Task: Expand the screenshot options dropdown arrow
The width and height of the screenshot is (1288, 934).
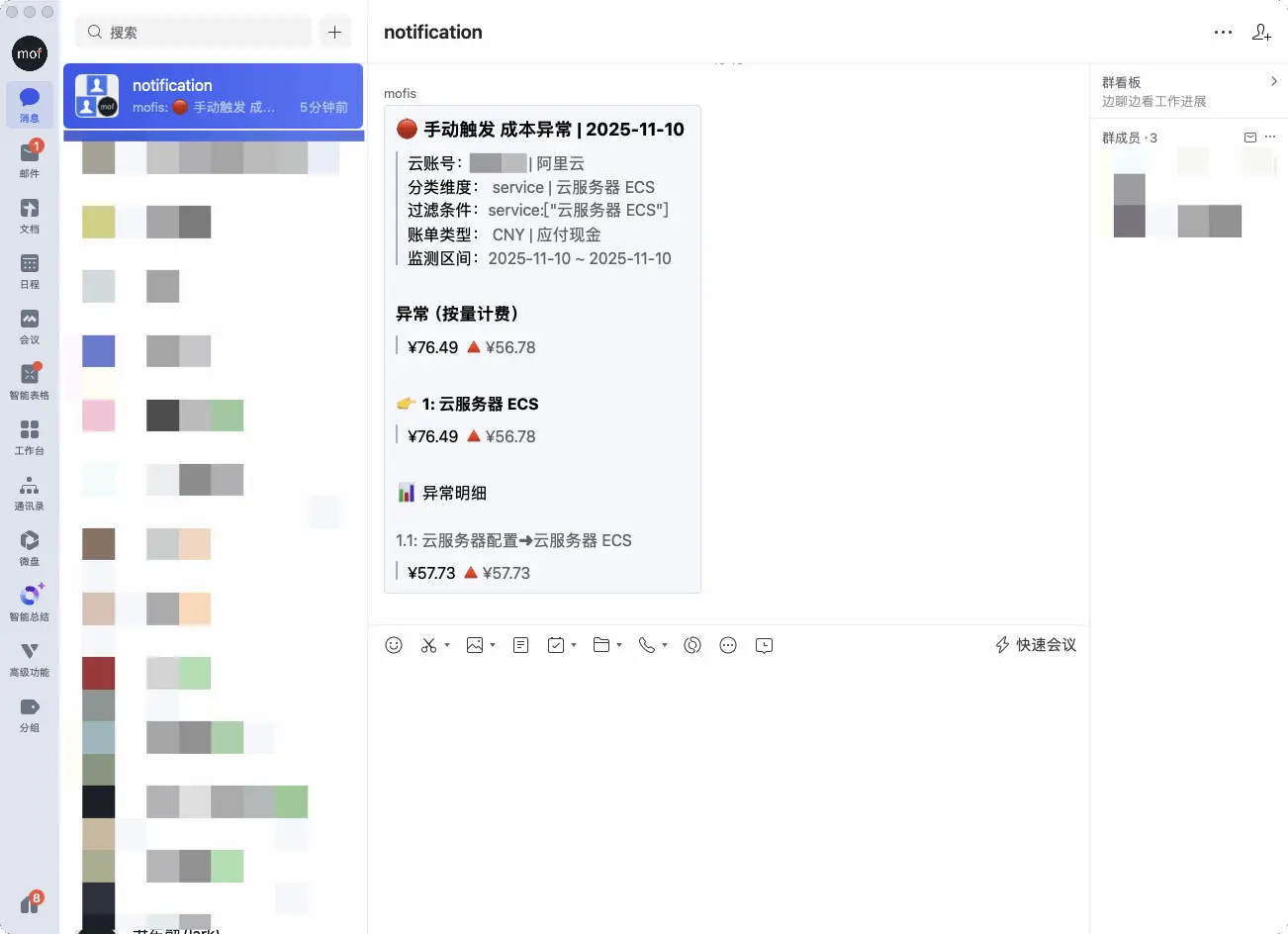Action: (x=447, y=645)
